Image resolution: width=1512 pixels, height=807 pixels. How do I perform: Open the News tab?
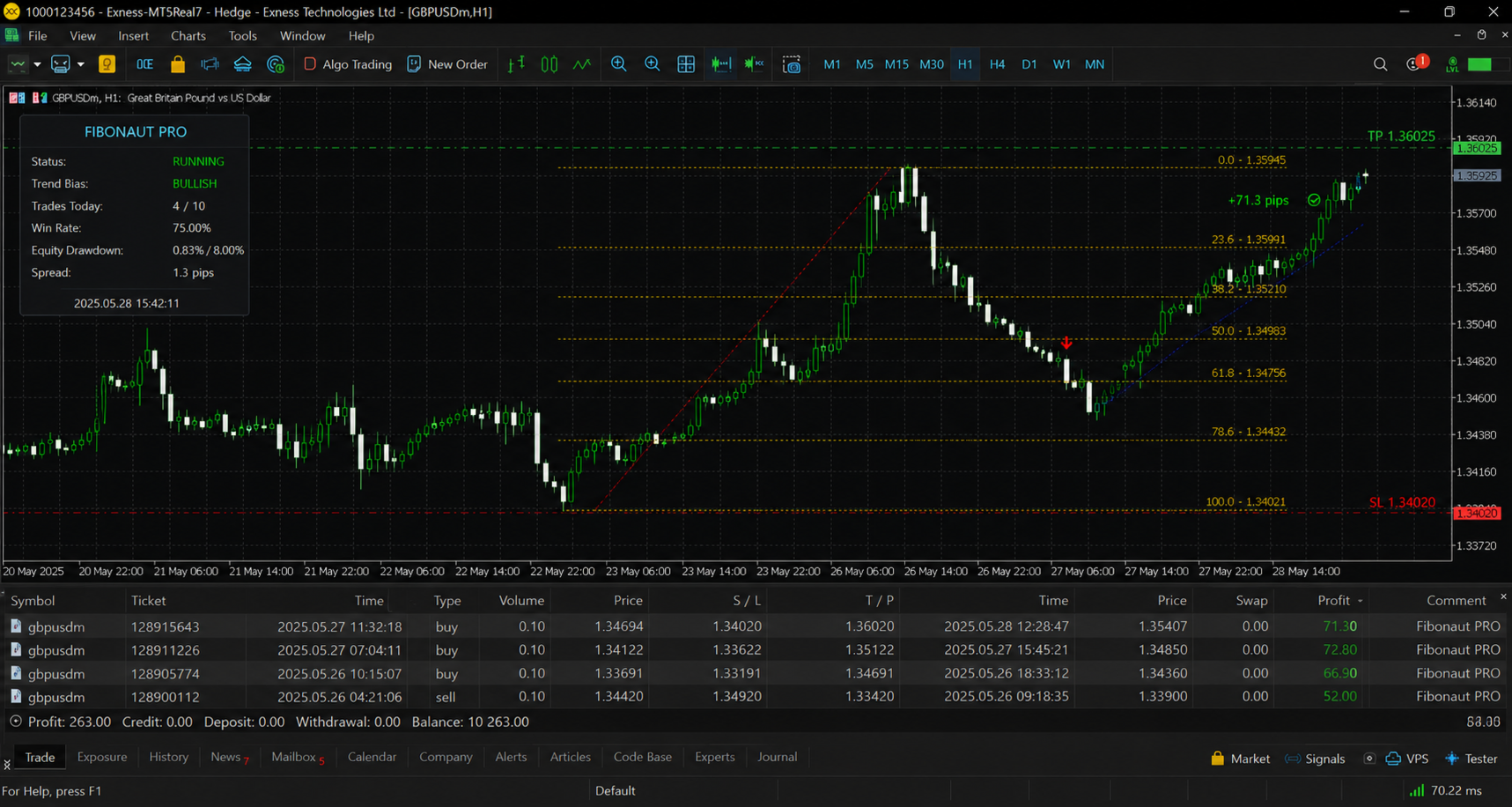[229, 757]
